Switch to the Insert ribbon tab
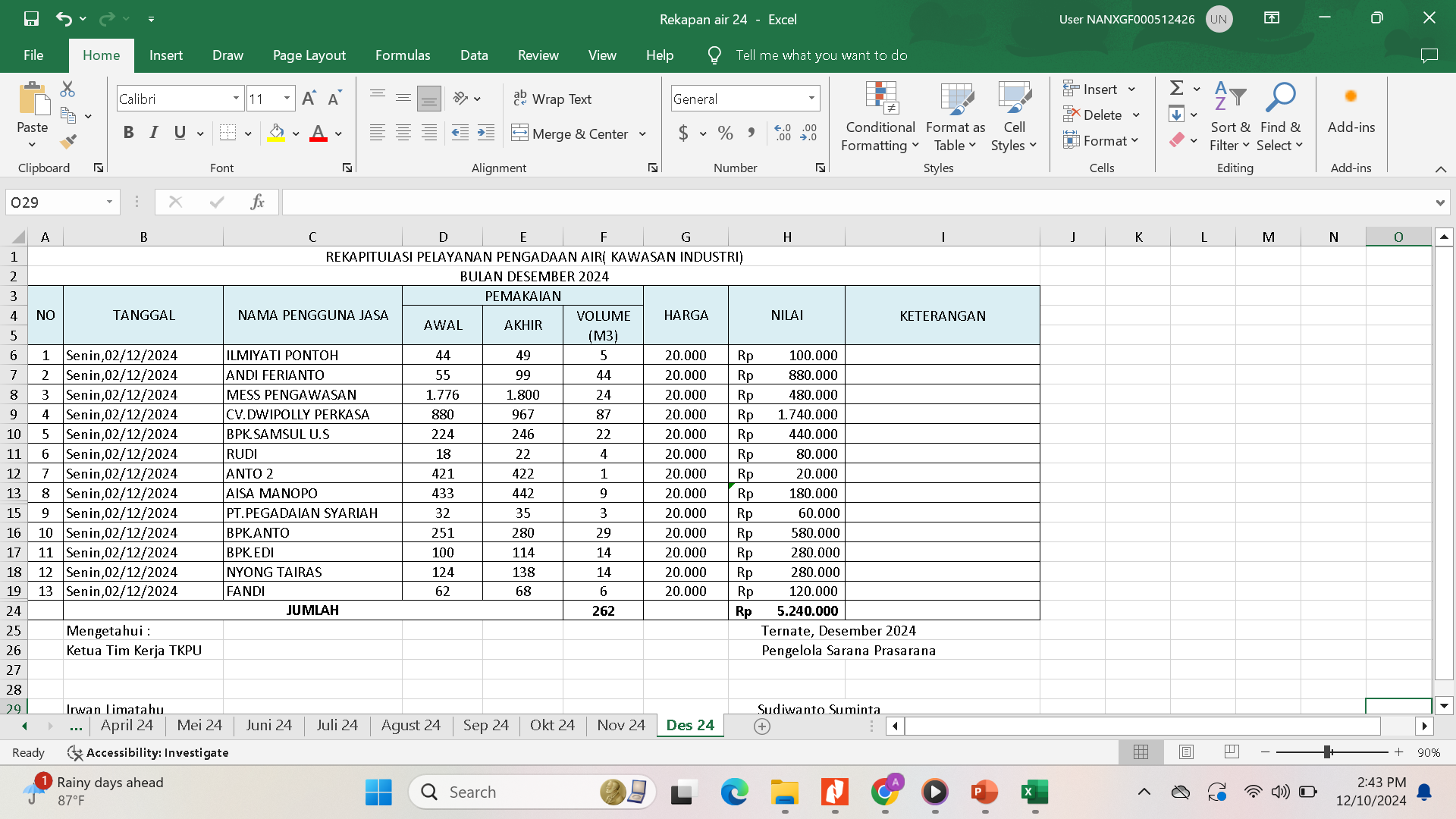 pyautogui.click(x=165, y=55)
